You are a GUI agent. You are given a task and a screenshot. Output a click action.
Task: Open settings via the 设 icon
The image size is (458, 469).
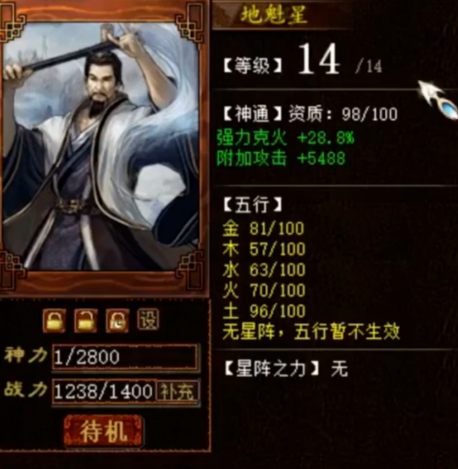148,320
